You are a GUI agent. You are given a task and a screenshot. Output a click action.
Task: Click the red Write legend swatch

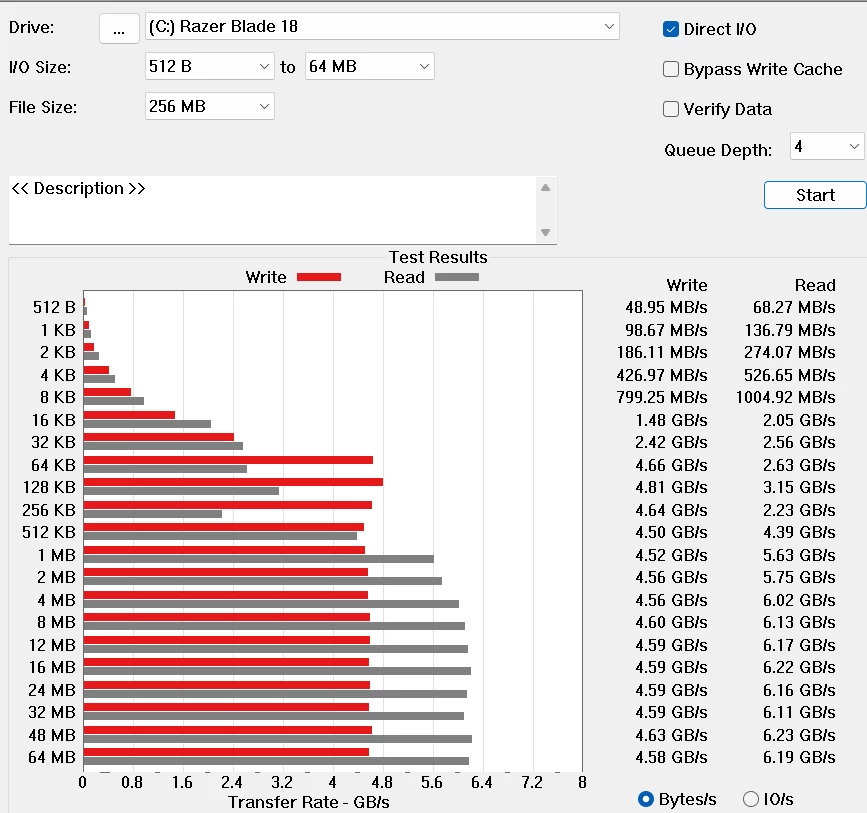[318, 277]
